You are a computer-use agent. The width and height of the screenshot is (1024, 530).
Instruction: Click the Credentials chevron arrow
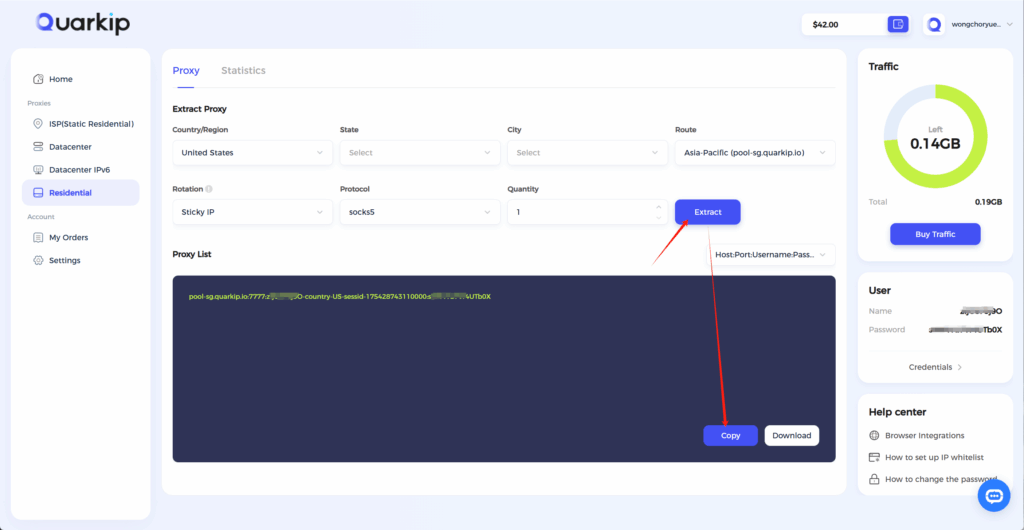(x=959, y=367)
